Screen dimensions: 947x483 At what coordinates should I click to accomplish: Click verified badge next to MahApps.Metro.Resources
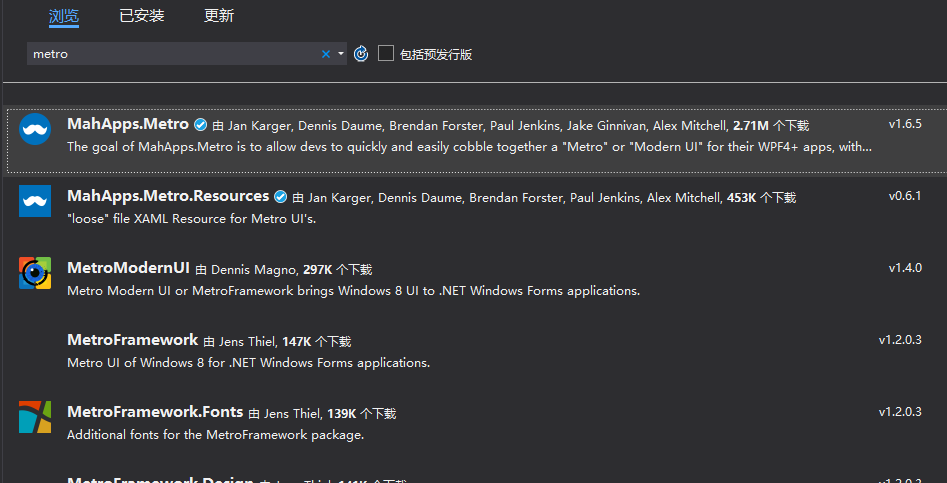pyautogui.click(x=280, y=197)
